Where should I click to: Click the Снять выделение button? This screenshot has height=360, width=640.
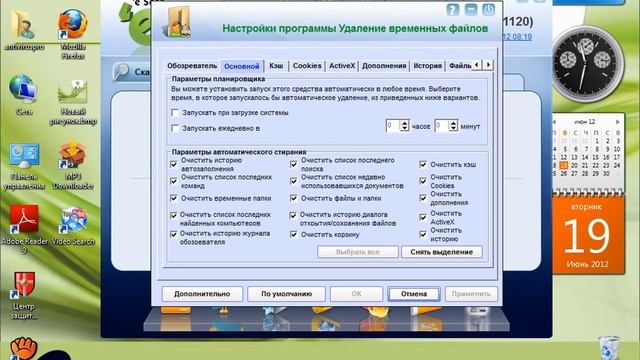point(442,252)
